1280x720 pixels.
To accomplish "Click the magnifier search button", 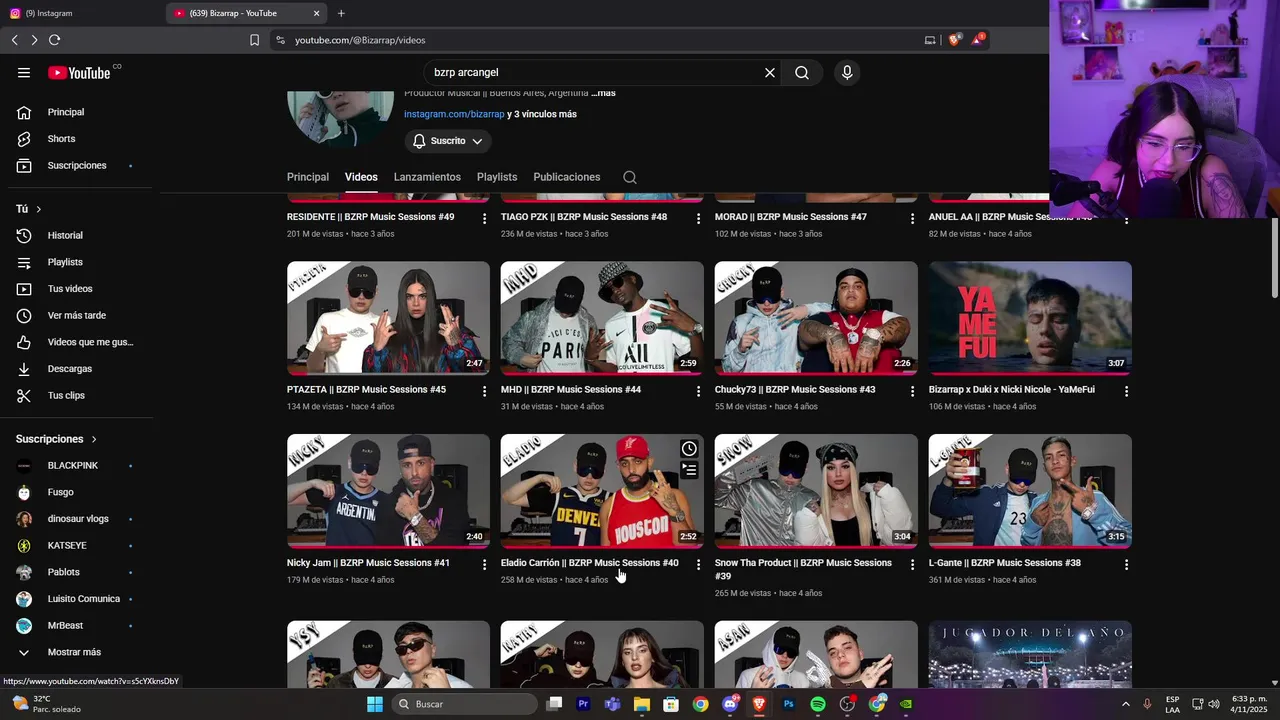I will [802, 72].
